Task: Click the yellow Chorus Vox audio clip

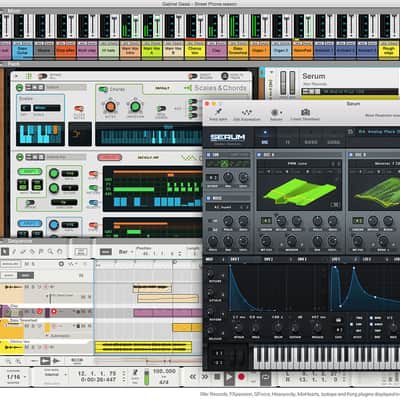Action: pos(143,347)
